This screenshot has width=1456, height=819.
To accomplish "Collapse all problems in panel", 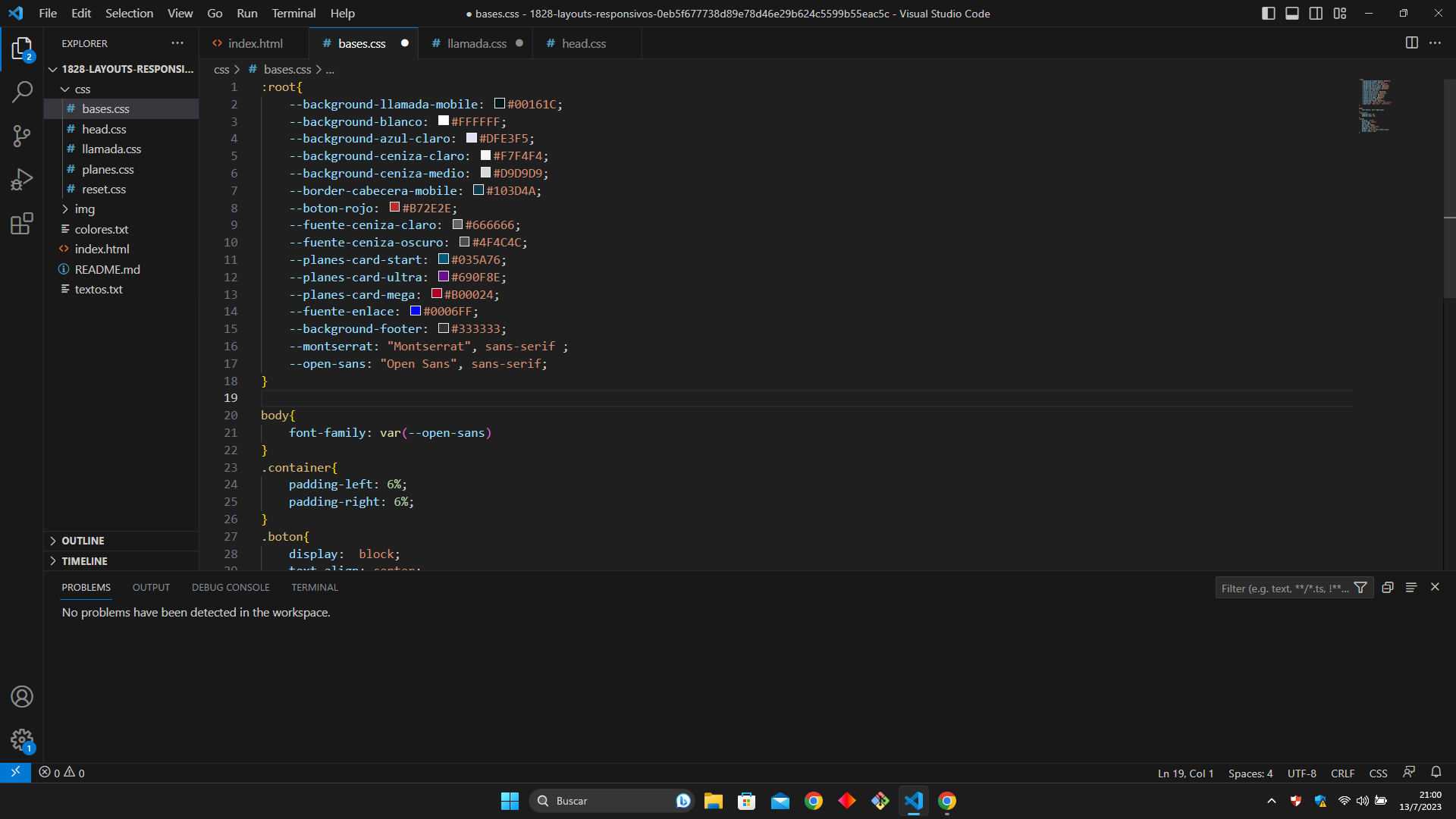I will (1388, 588).
